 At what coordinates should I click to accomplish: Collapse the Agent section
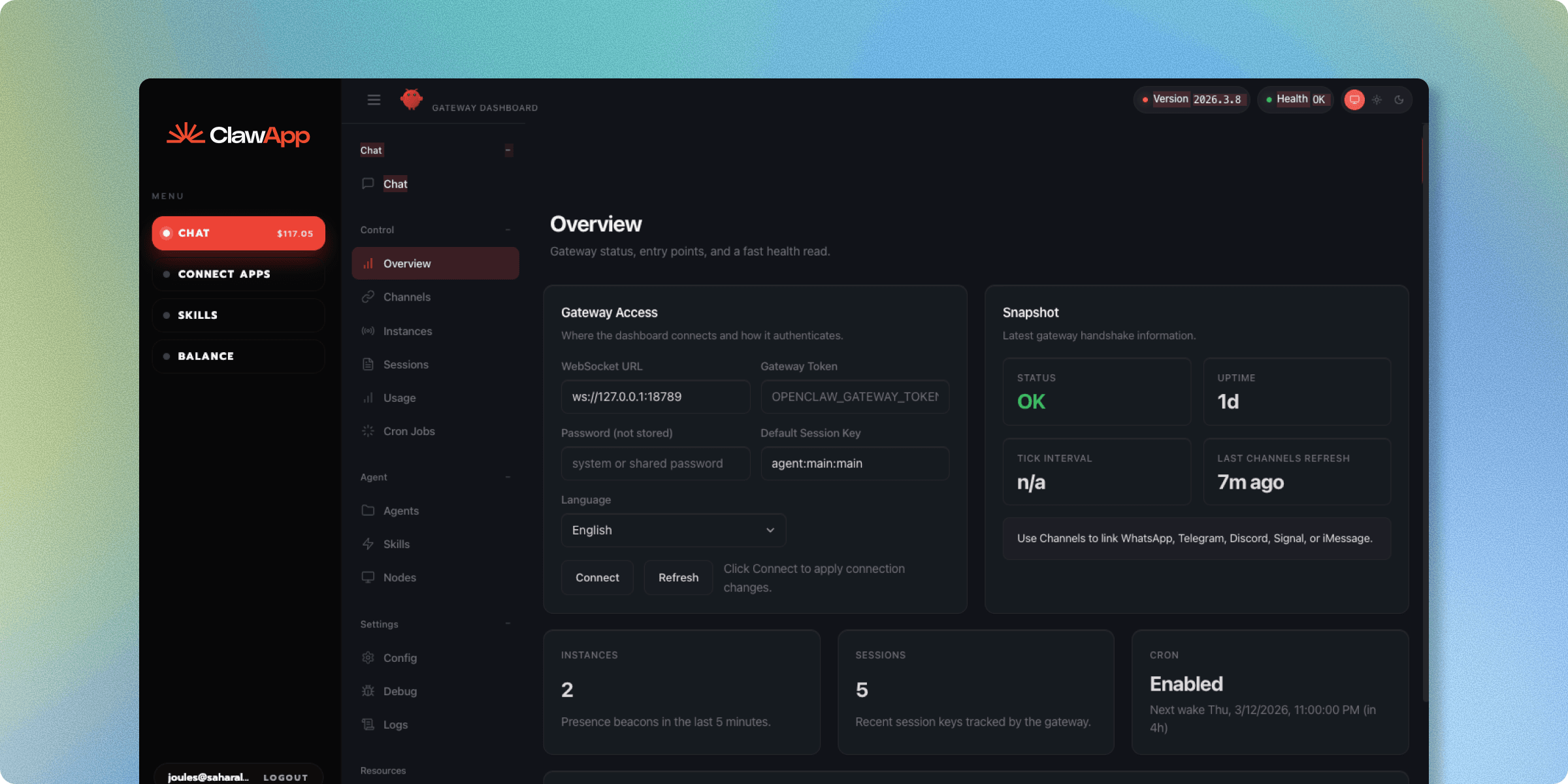(508, 478)
